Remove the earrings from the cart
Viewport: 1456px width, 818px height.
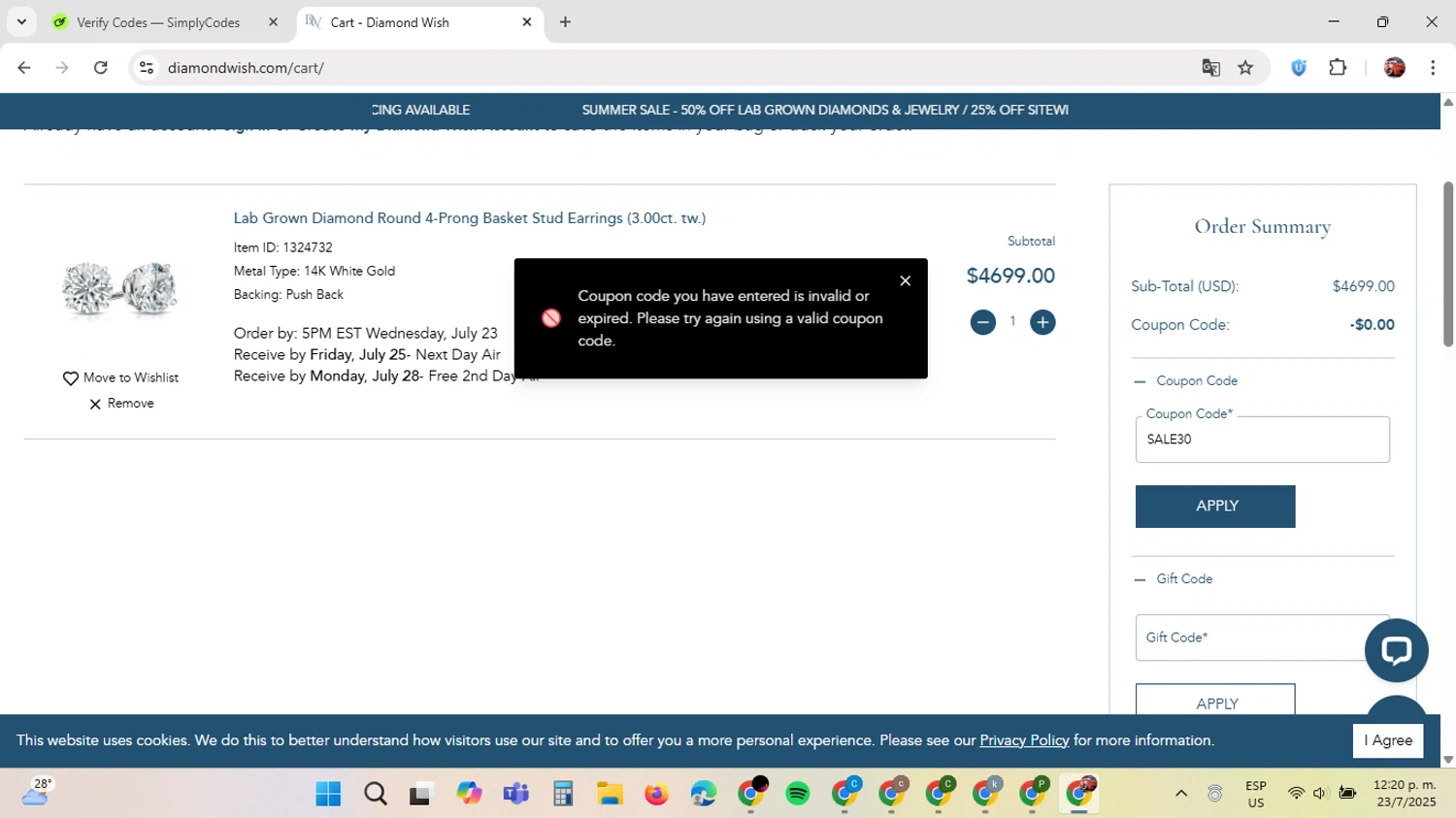pos(121,404)
